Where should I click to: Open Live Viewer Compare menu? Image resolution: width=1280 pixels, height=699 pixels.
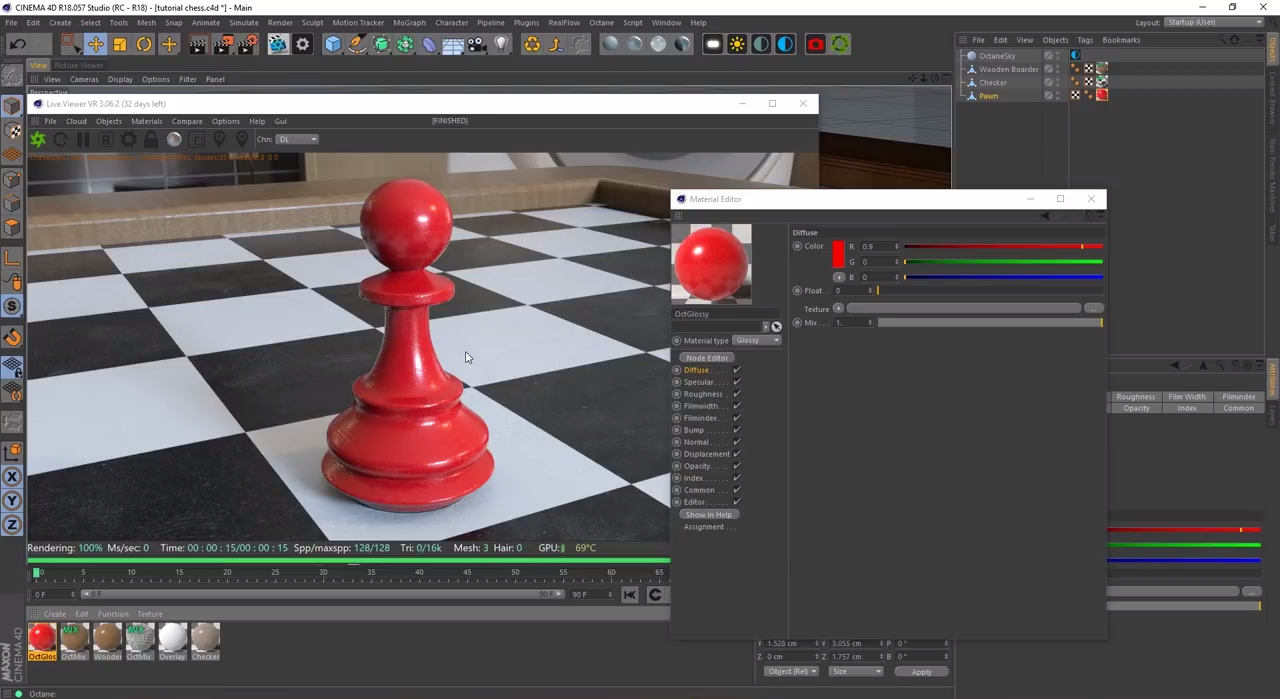pos(187,121)
